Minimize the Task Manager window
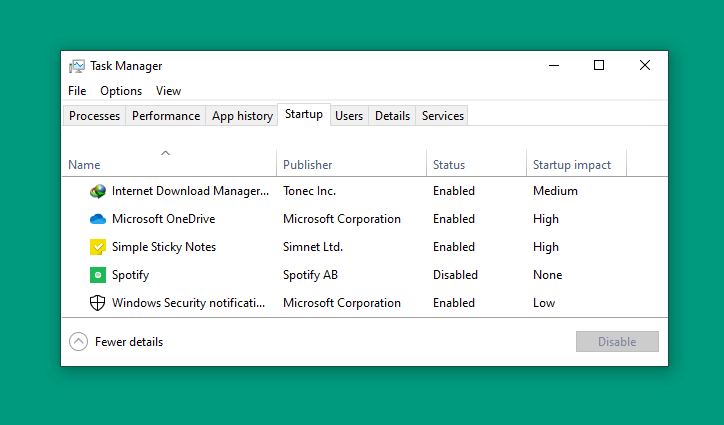Image resolution: width=724 pixels, height=425 pixels. tap(554, 66)
